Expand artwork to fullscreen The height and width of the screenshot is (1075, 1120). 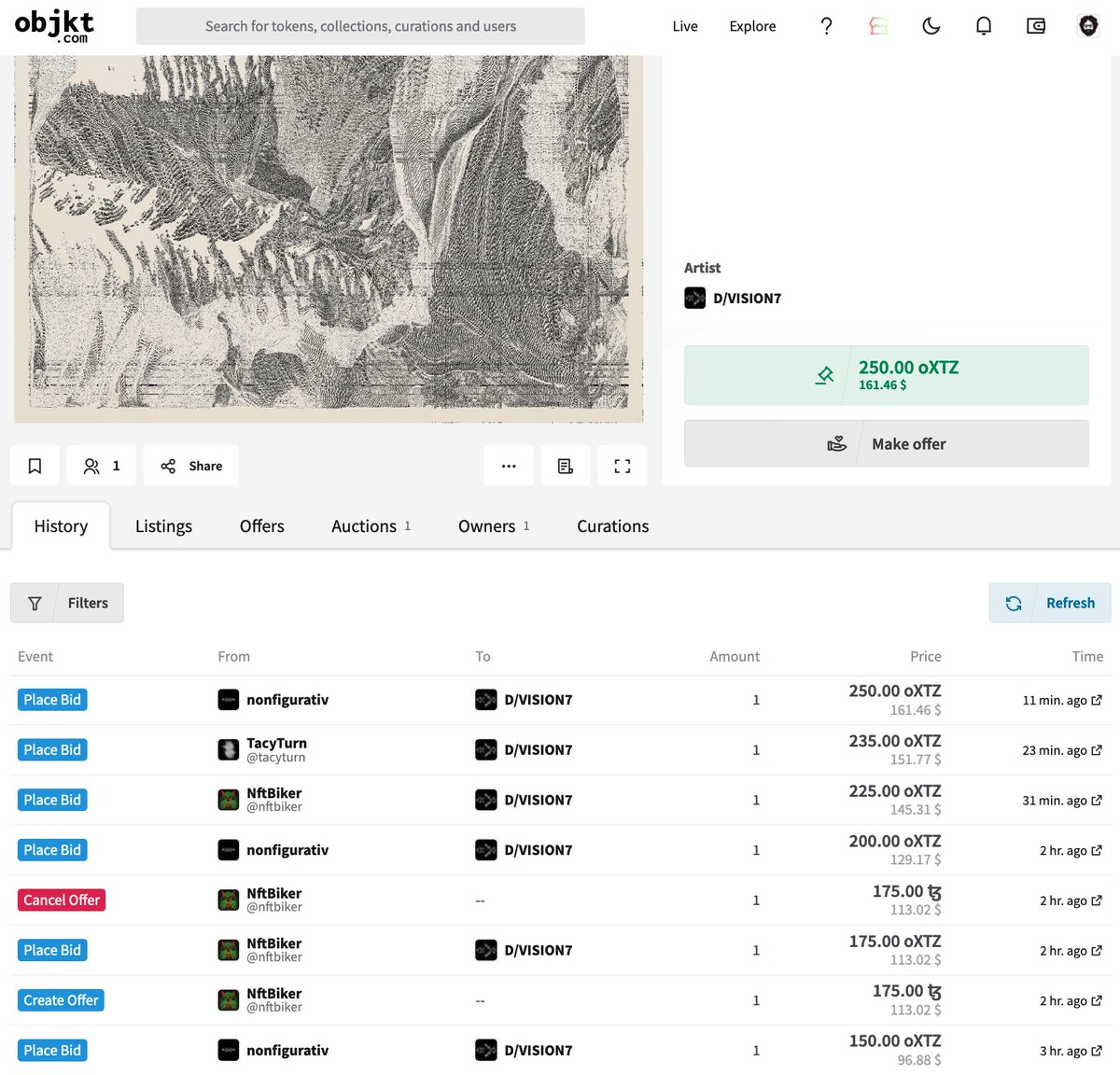pos(623,466)
